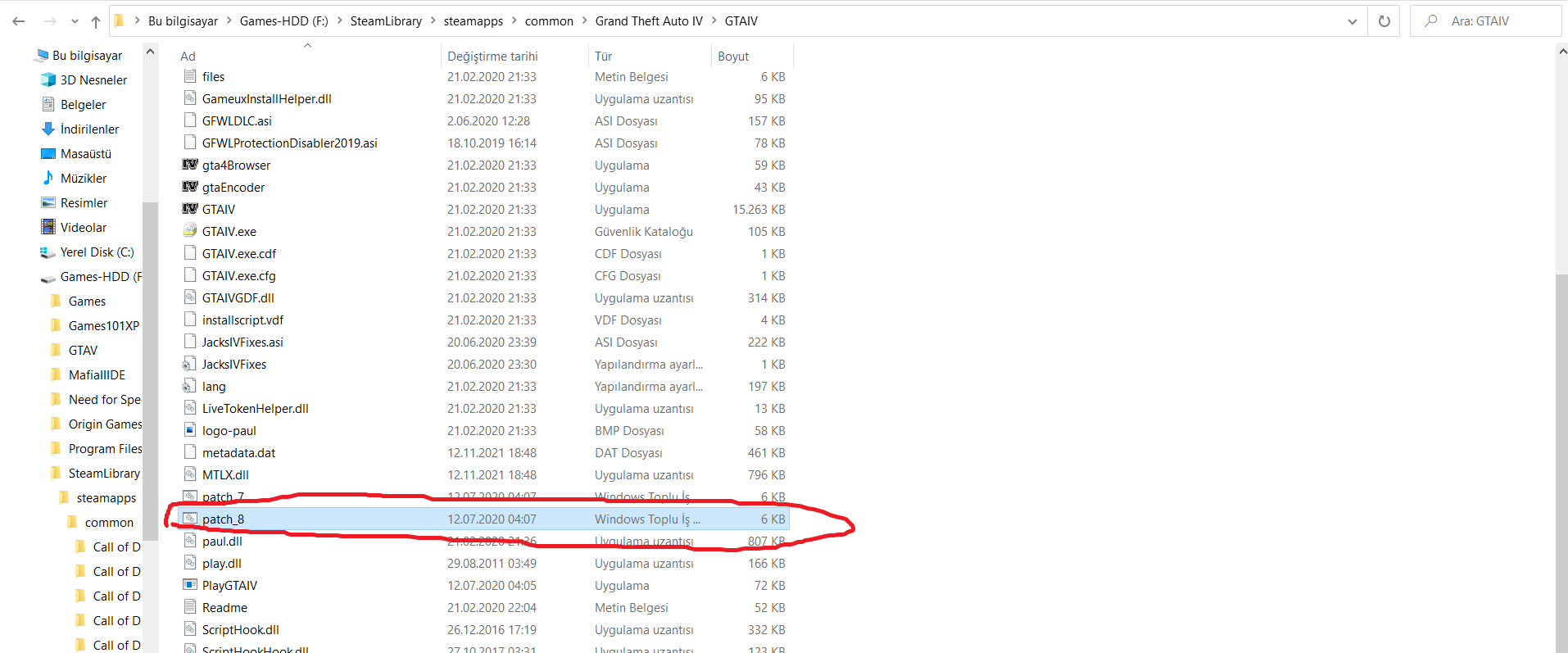Click the MTLX.dll file icon
This screenshot has height=653, width=1568.
click(x=190, y=474)
